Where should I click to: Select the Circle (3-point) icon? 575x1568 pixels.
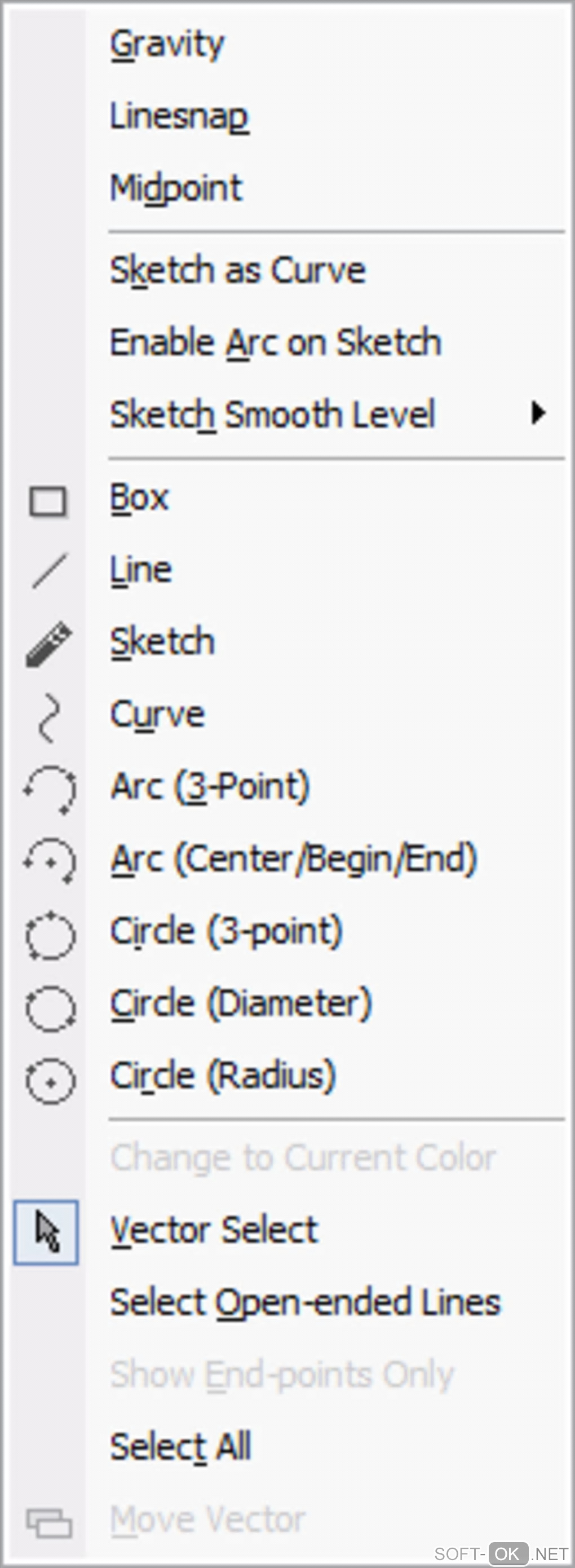(50, 935)
